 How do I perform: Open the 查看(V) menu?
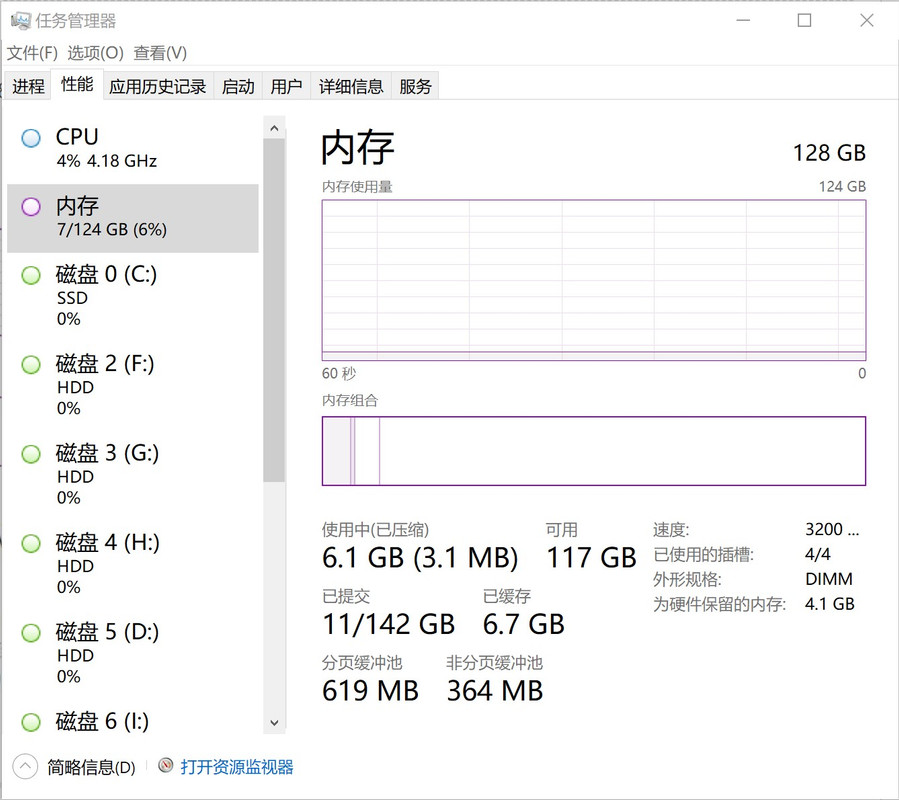pyautogui.click(x=160, y=53)
